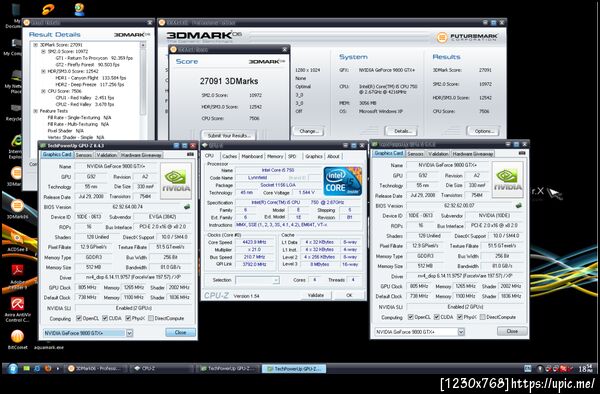Toggle OpenCL checkbox in the EVGA GPU-Z window
This screenshot has height=394, width=600.
(x=79, y=318)
